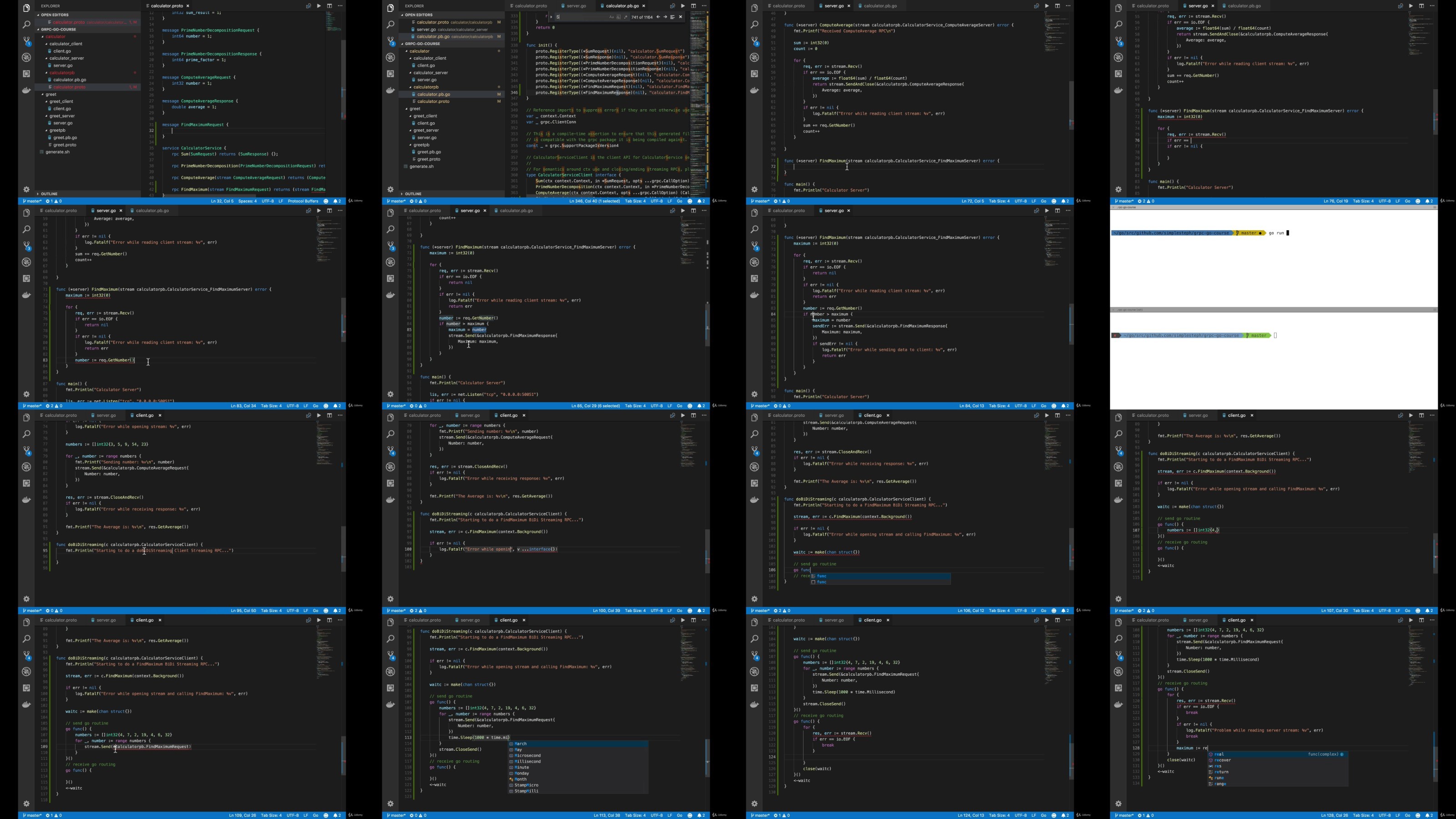The height and width of the screenshot is (819, 1456).
Task: Open Source Control showing badge number 1
Action: click(26, 41)
